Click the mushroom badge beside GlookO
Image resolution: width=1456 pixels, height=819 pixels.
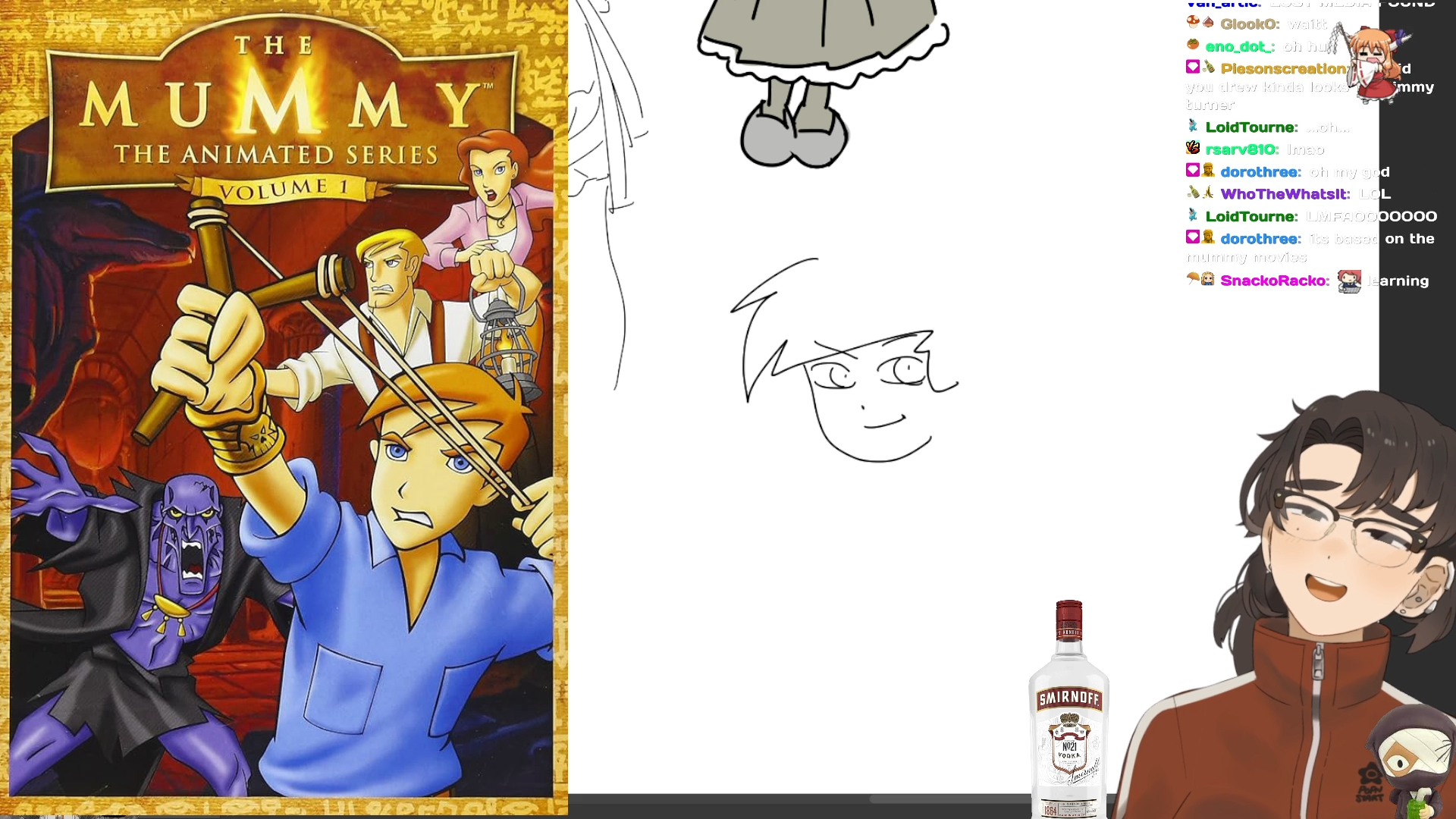(1193, 22)
